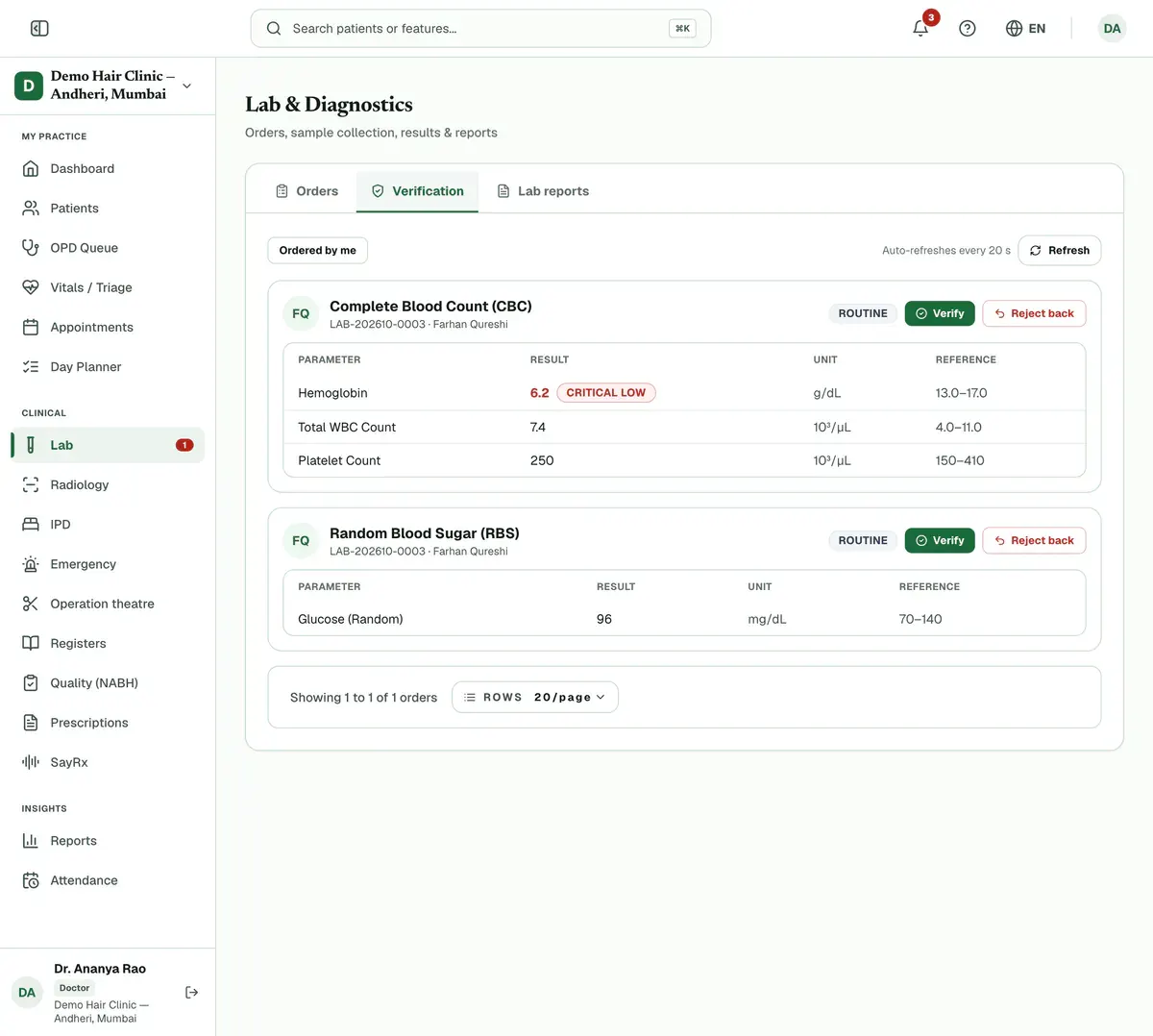Verify the Complete Blood Count order
The height and width of the screenshot is (1036, 1153).
tap(940, 313)
